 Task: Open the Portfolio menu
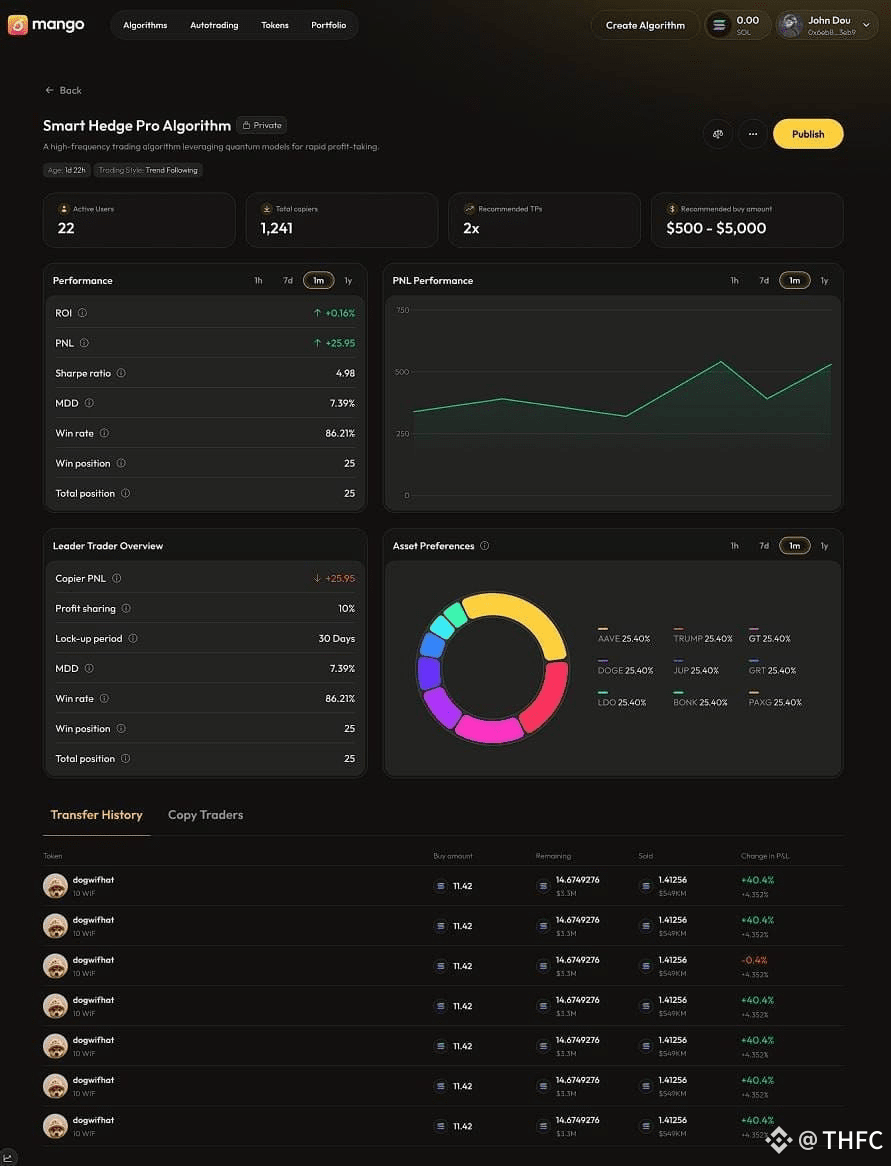329,25
